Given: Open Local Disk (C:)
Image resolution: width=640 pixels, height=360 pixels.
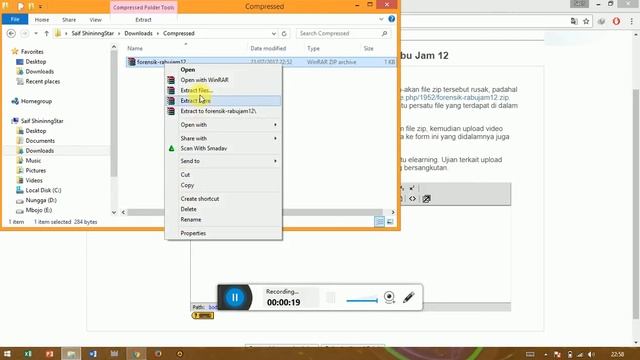Looking at the screenshot, I should click(x=43, y=190).
